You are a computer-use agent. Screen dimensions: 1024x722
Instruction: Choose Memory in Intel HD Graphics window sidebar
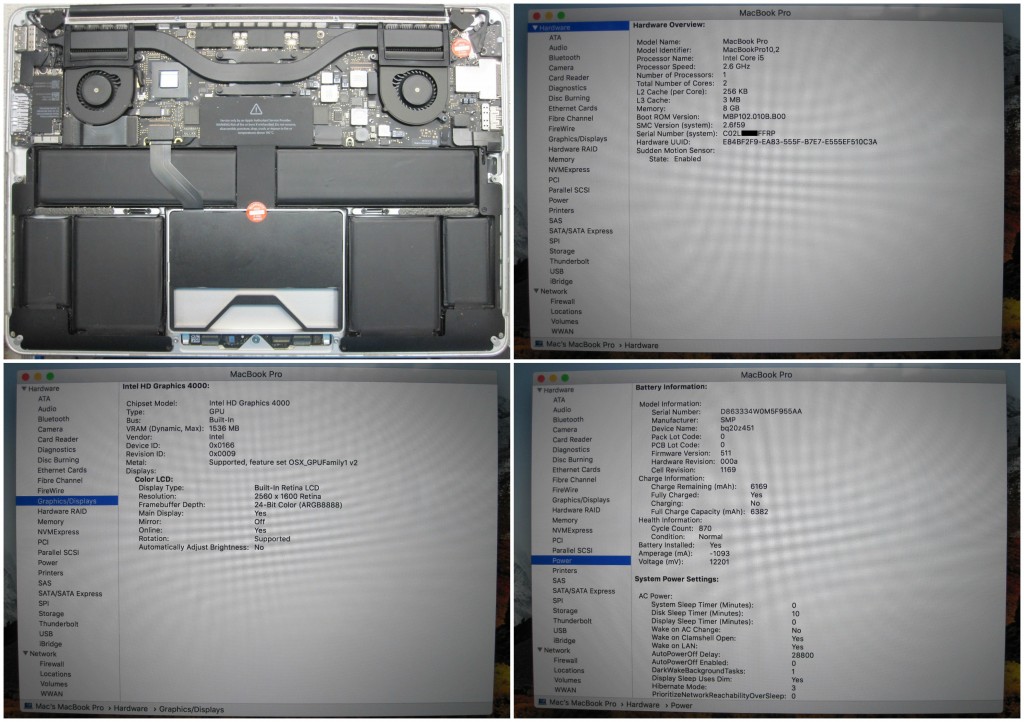coord(51,522)
